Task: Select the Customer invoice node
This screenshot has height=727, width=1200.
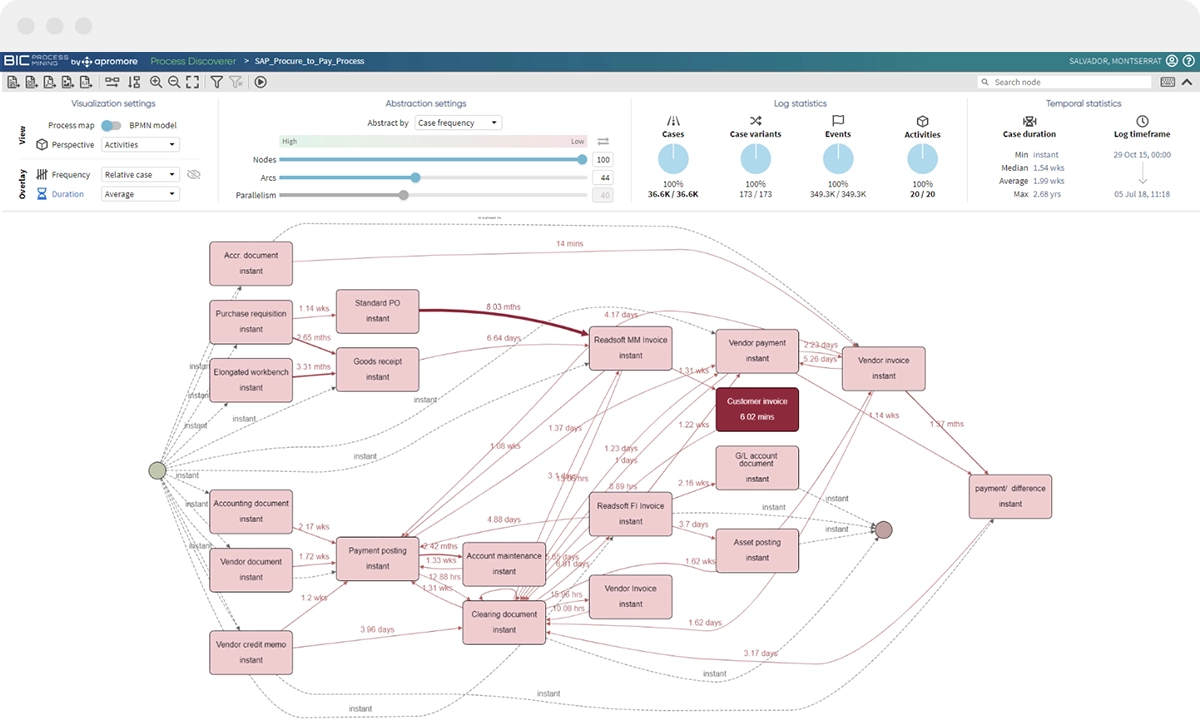Action: [757, 409]
